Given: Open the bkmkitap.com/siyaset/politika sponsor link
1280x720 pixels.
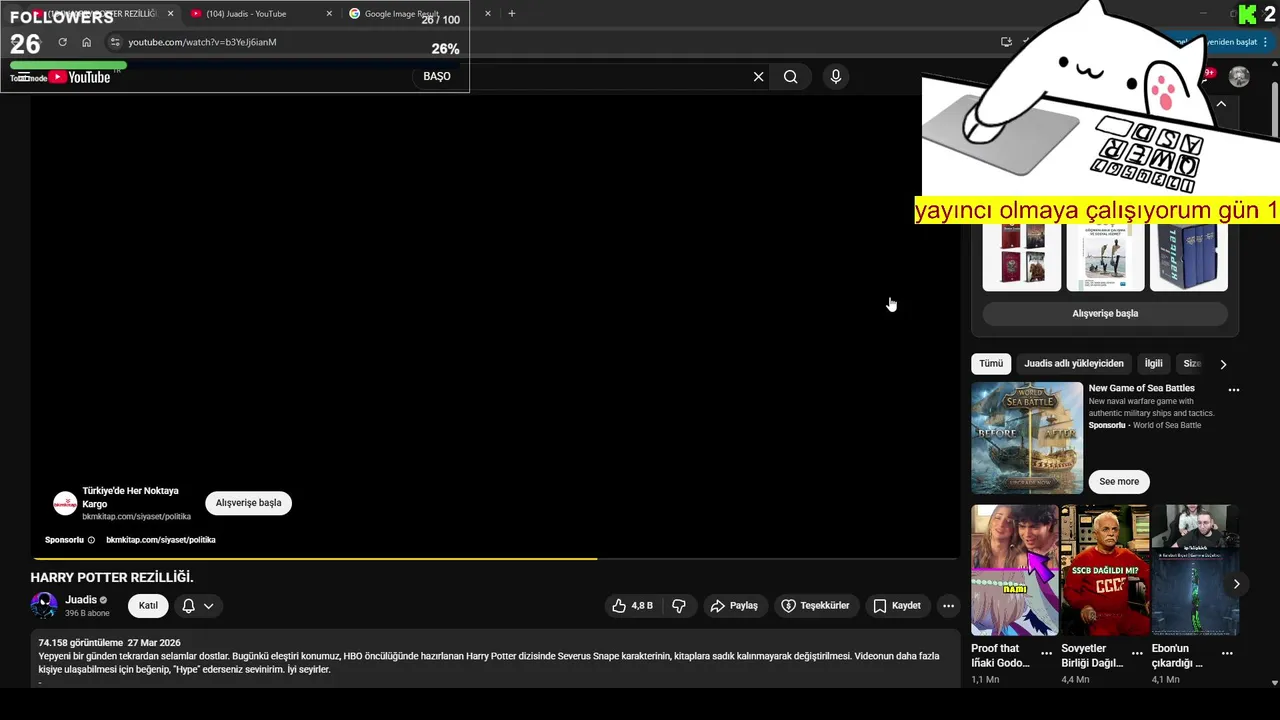Looking at the screenshot, I should pos(161,540).
